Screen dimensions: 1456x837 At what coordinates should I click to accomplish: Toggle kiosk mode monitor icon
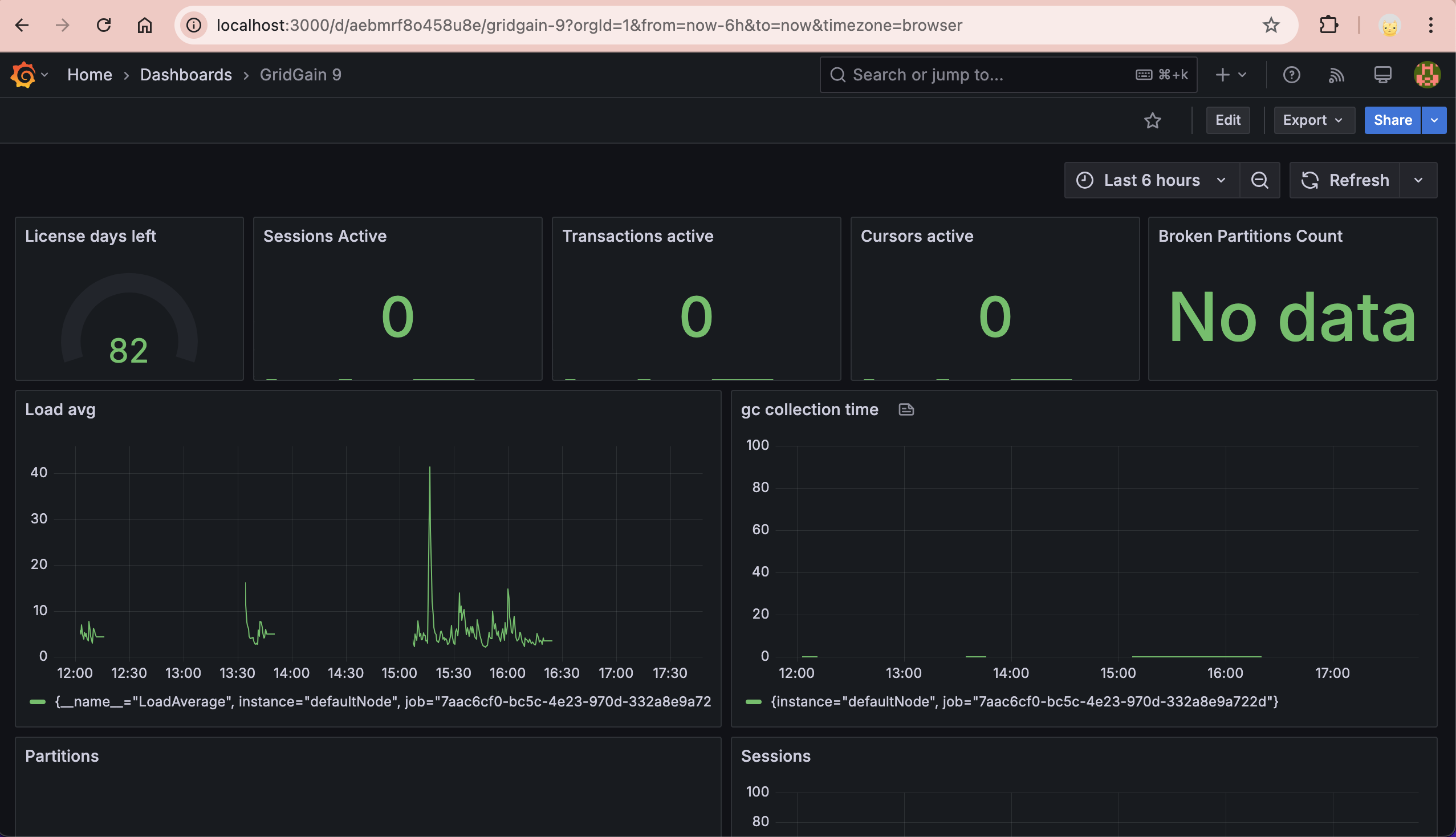[1382, 75]
